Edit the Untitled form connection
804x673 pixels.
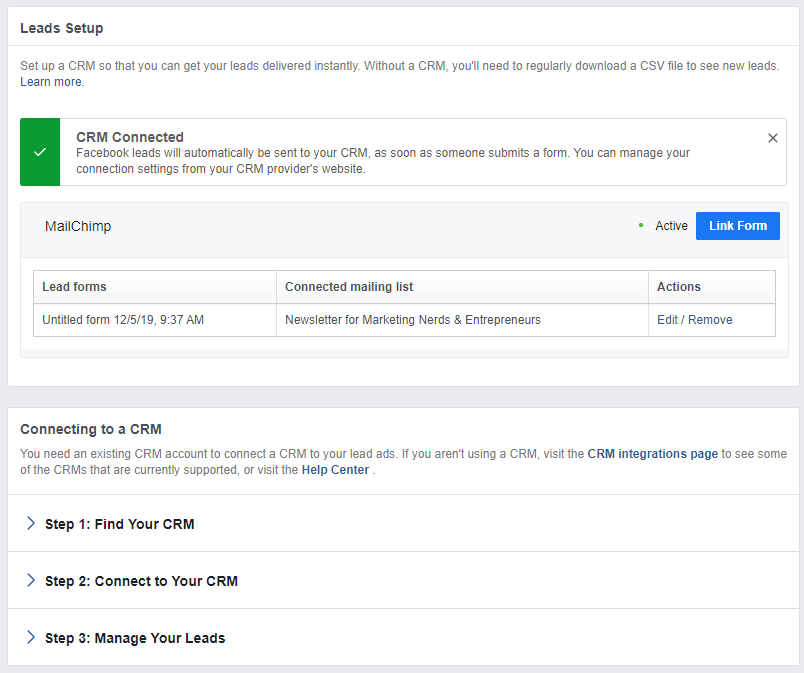pos(667,320)
